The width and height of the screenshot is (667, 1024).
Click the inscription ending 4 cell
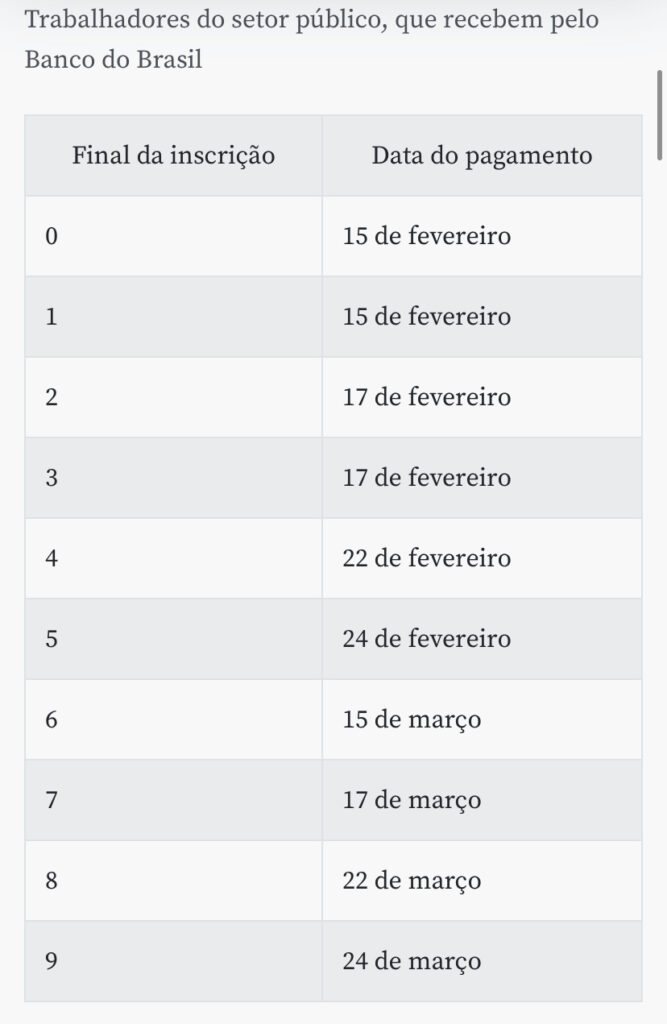coord(173,558)
